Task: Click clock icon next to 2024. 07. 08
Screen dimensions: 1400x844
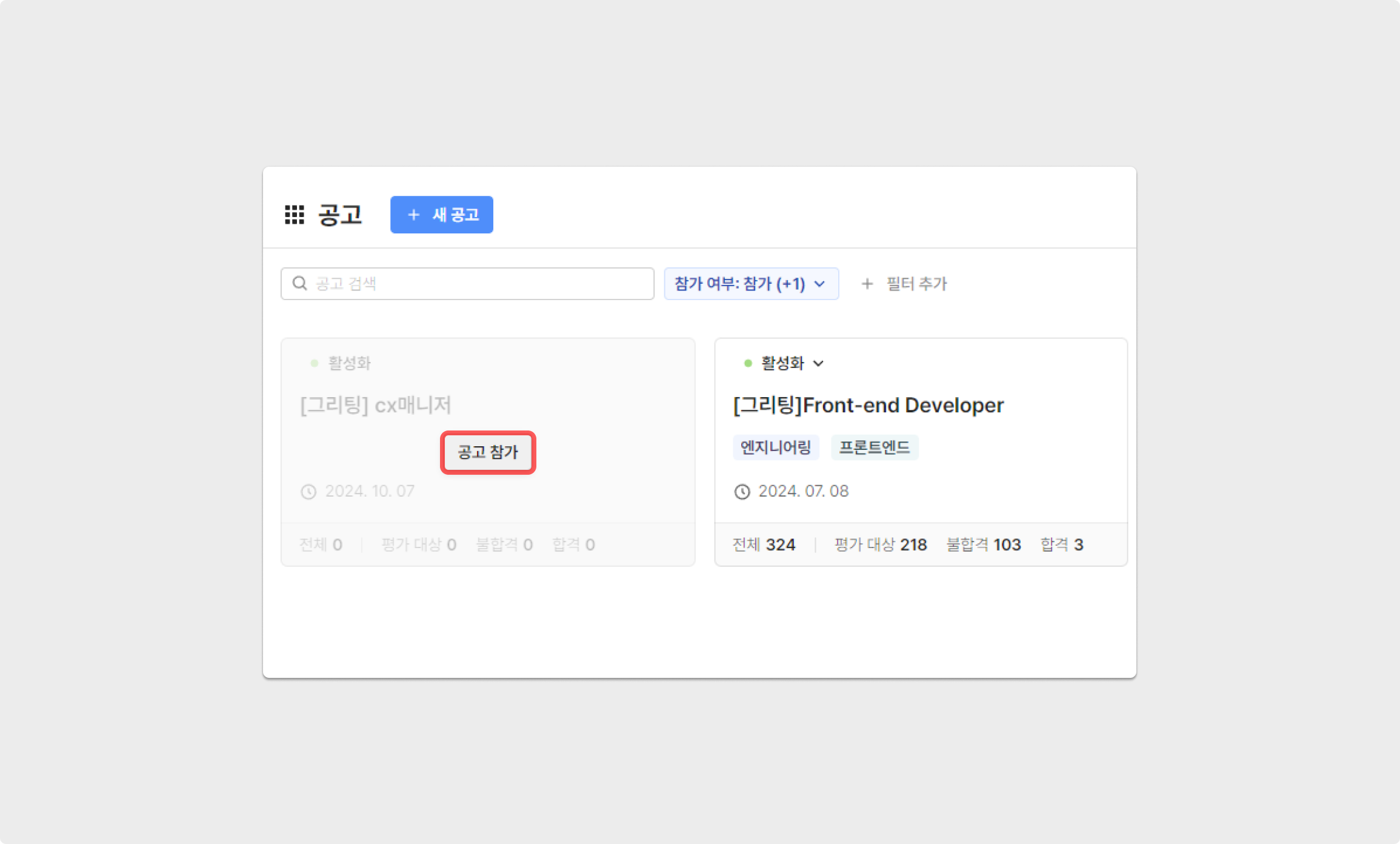Action: coord(742,491)
